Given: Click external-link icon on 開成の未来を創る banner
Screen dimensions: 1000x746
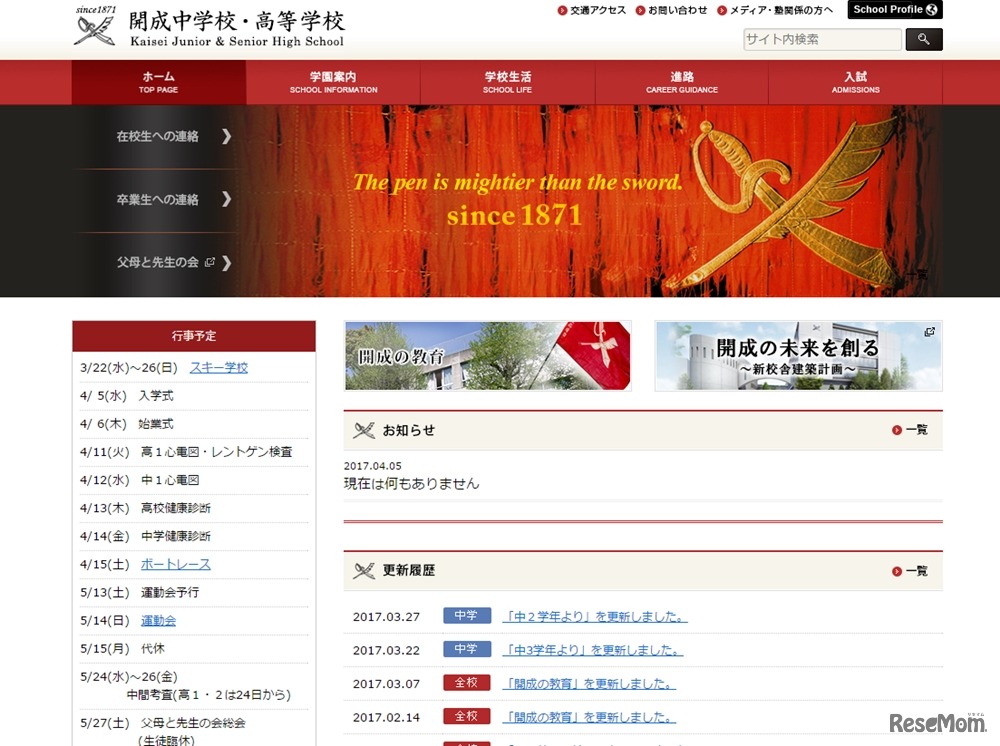Looking at the screenshot, I should 930,332.
